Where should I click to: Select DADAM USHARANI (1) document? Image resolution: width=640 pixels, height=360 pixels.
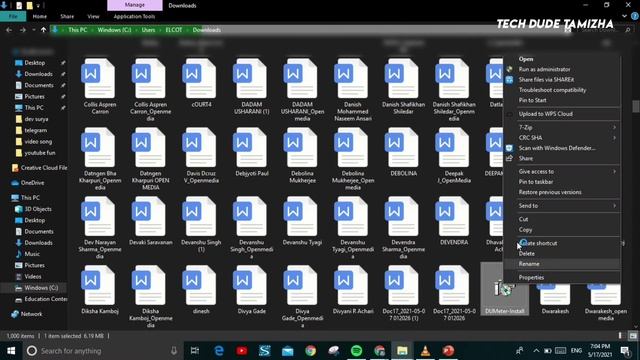(x=251, y=87)
